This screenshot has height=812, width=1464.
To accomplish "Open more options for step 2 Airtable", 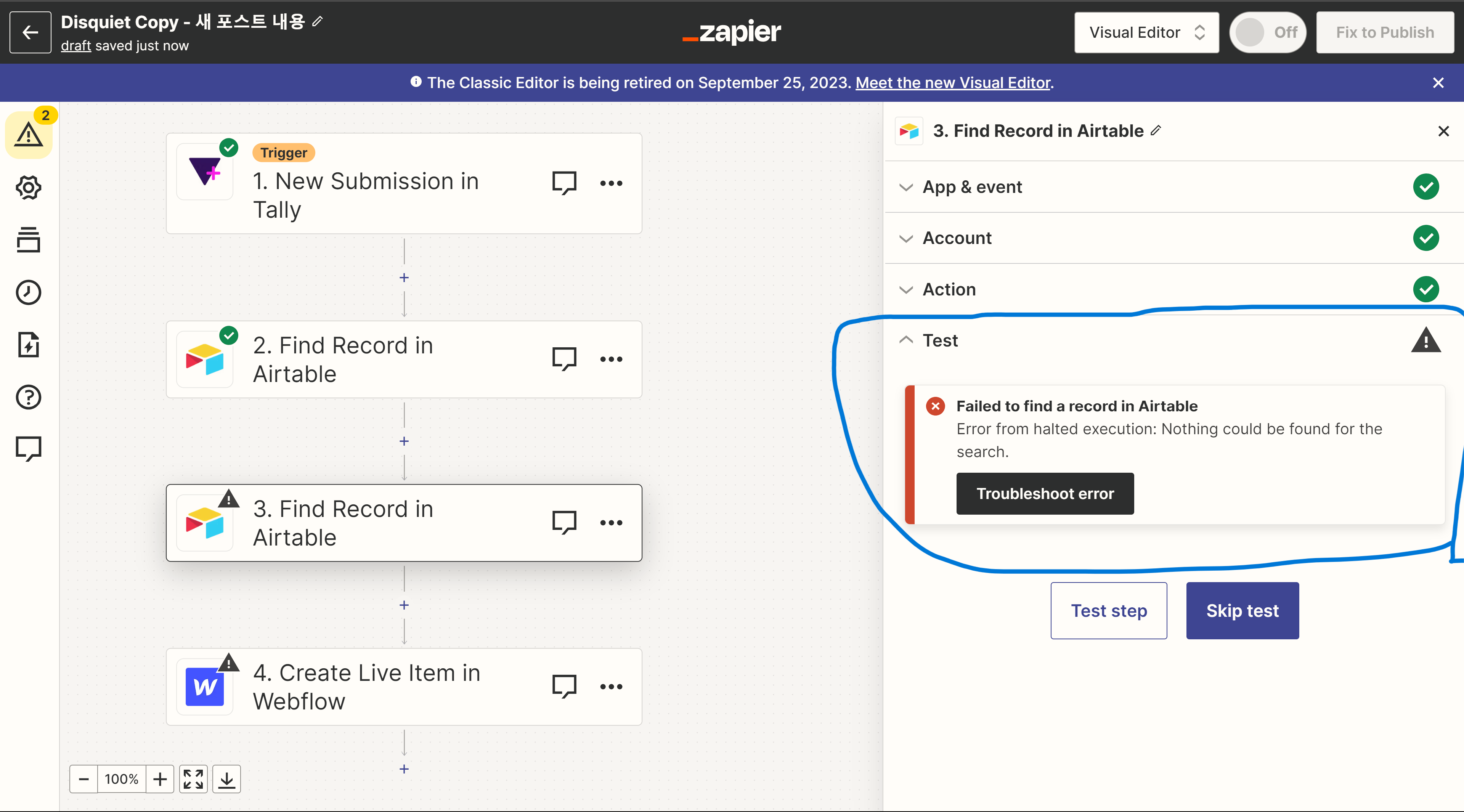I will coord(611,359).
